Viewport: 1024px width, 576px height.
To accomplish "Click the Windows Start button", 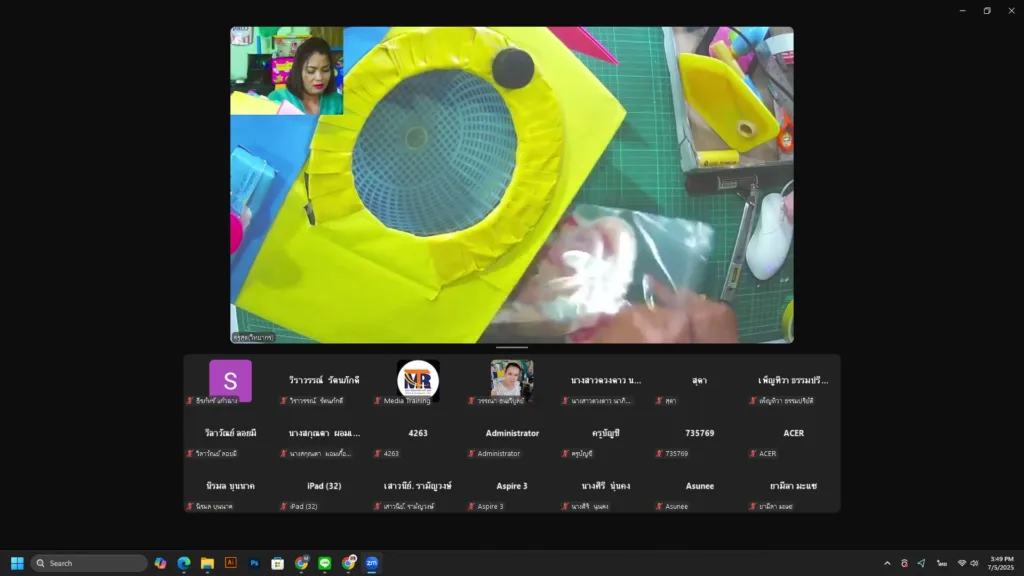I will (17, 563).
